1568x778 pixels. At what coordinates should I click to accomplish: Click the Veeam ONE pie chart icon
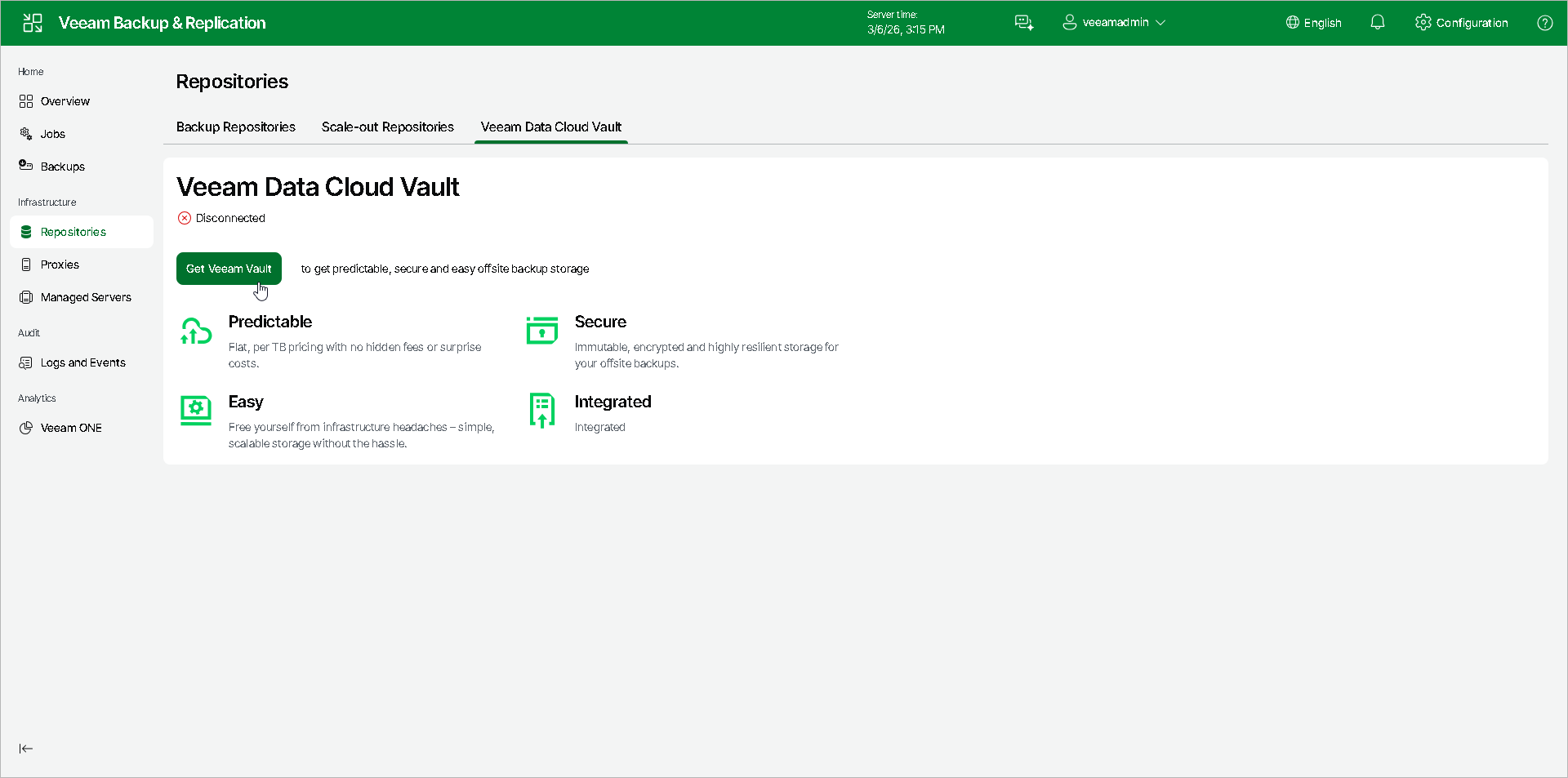pos(26,428)
